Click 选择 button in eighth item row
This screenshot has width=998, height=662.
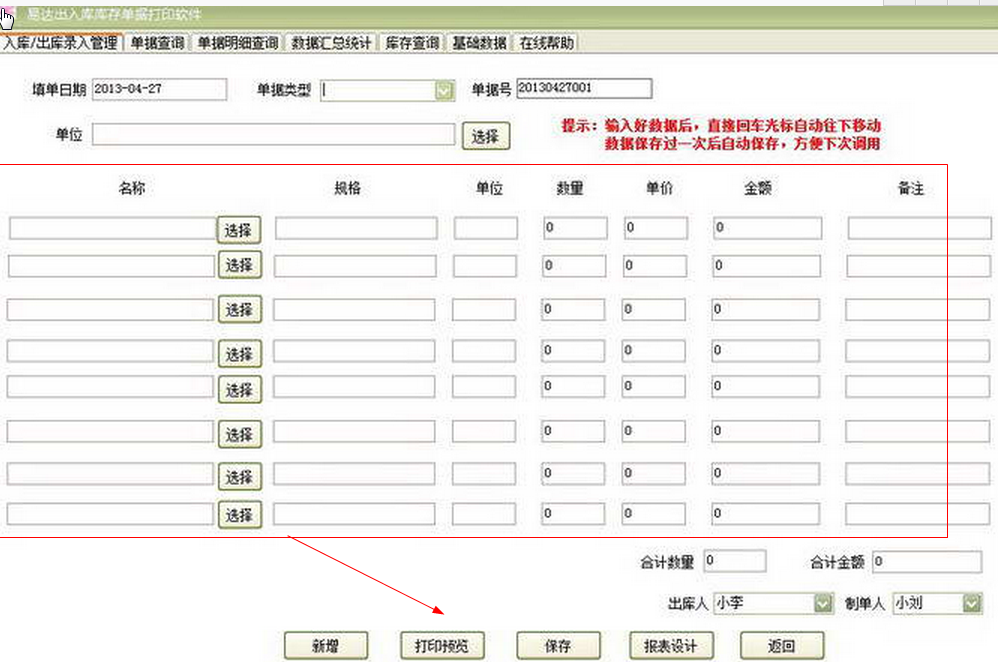[x=239, y=514]
